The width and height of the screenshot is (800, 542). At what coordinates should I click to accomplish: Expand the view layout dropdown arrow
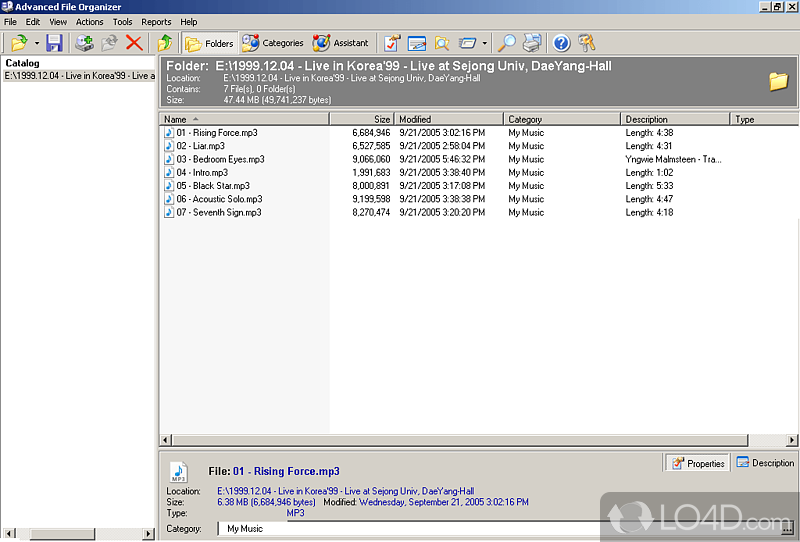point(484,43)
